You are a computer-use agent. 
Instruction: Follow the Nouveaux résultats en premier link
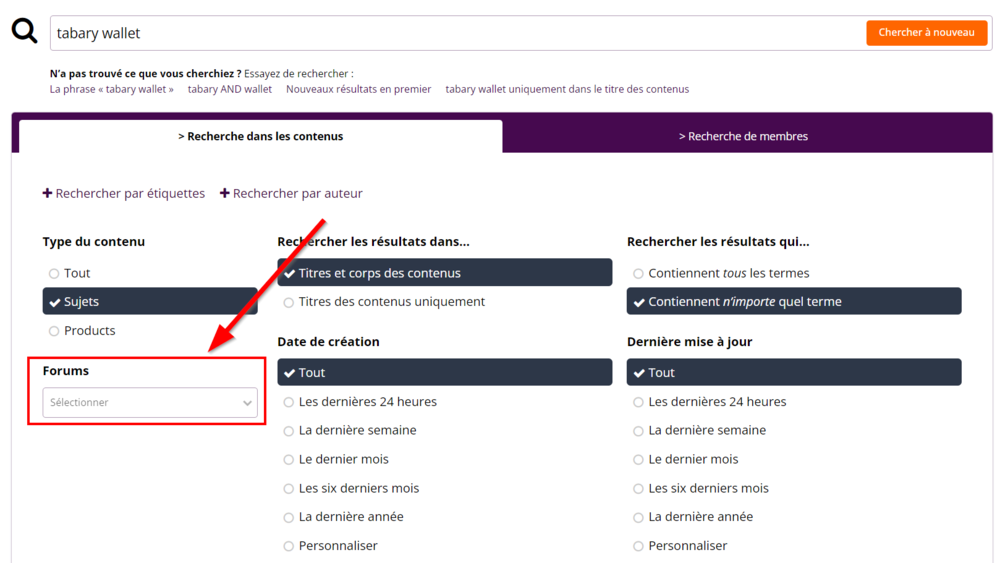click(x=358, y=89)
